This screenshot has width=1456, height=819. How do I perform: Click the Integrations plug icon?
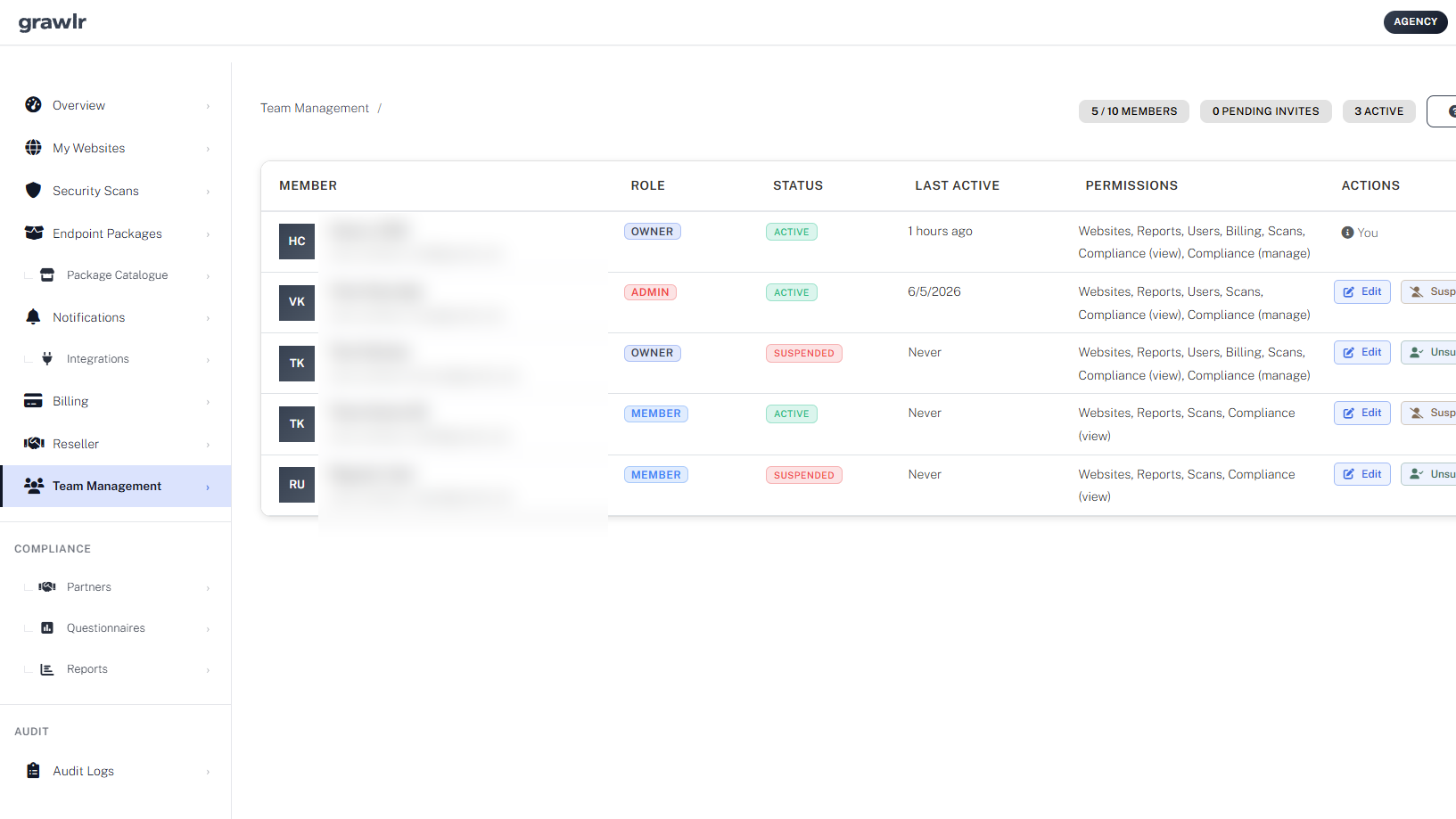point(47,358)
